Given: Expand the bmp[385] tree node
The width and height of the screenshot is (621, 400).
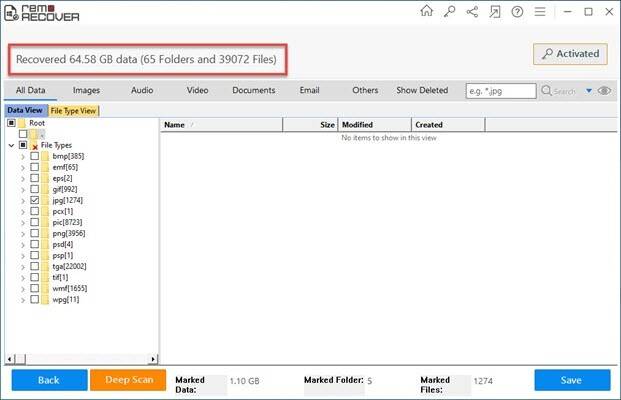Looking at the screenshot, I should coord(22,157).
